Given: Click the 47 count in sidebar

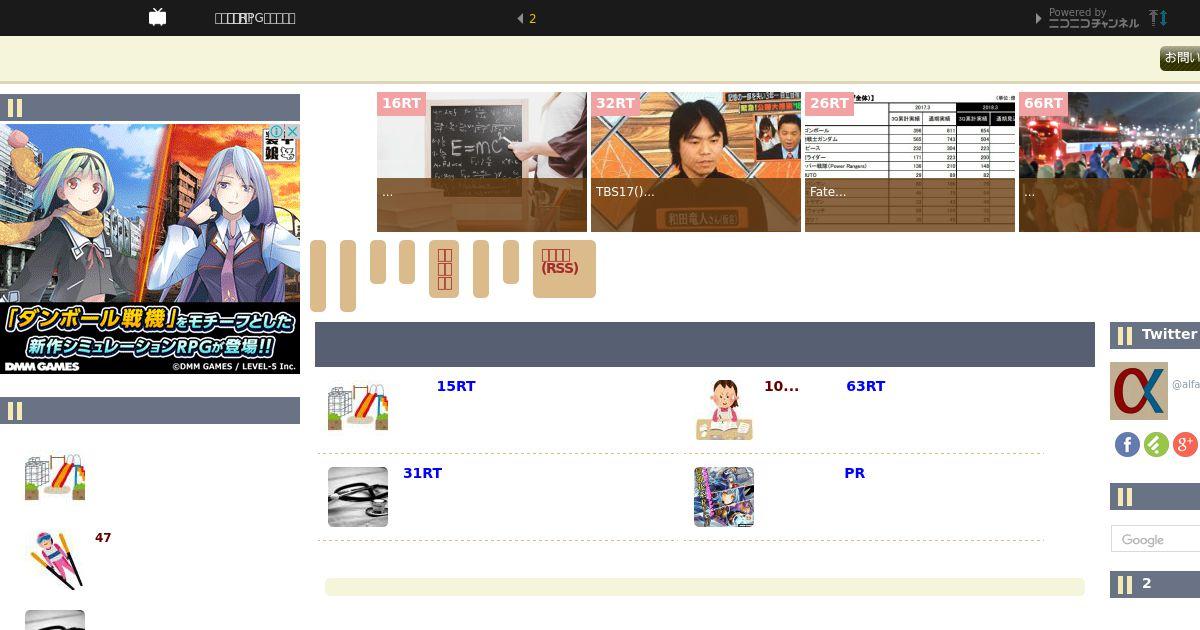Looking at the screenshot, I should [103, 538].
